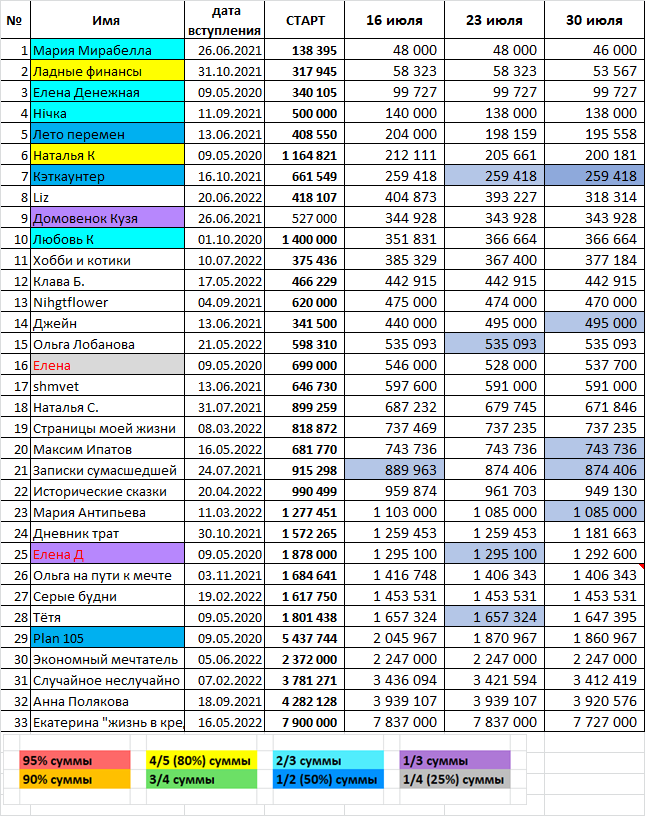
Task: Click the highlighted cell '1 657 324' under 23 июля
Action: point(494,617)
